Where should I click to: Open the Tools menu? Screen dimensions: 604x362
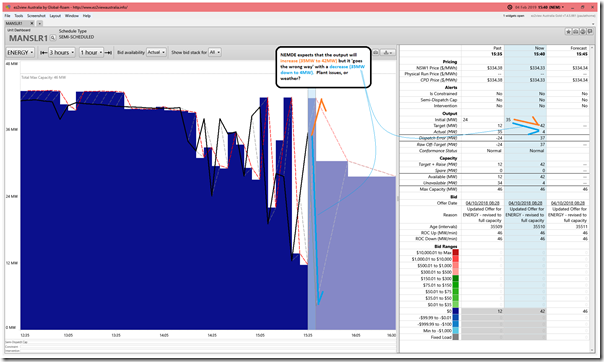point(19,16)
